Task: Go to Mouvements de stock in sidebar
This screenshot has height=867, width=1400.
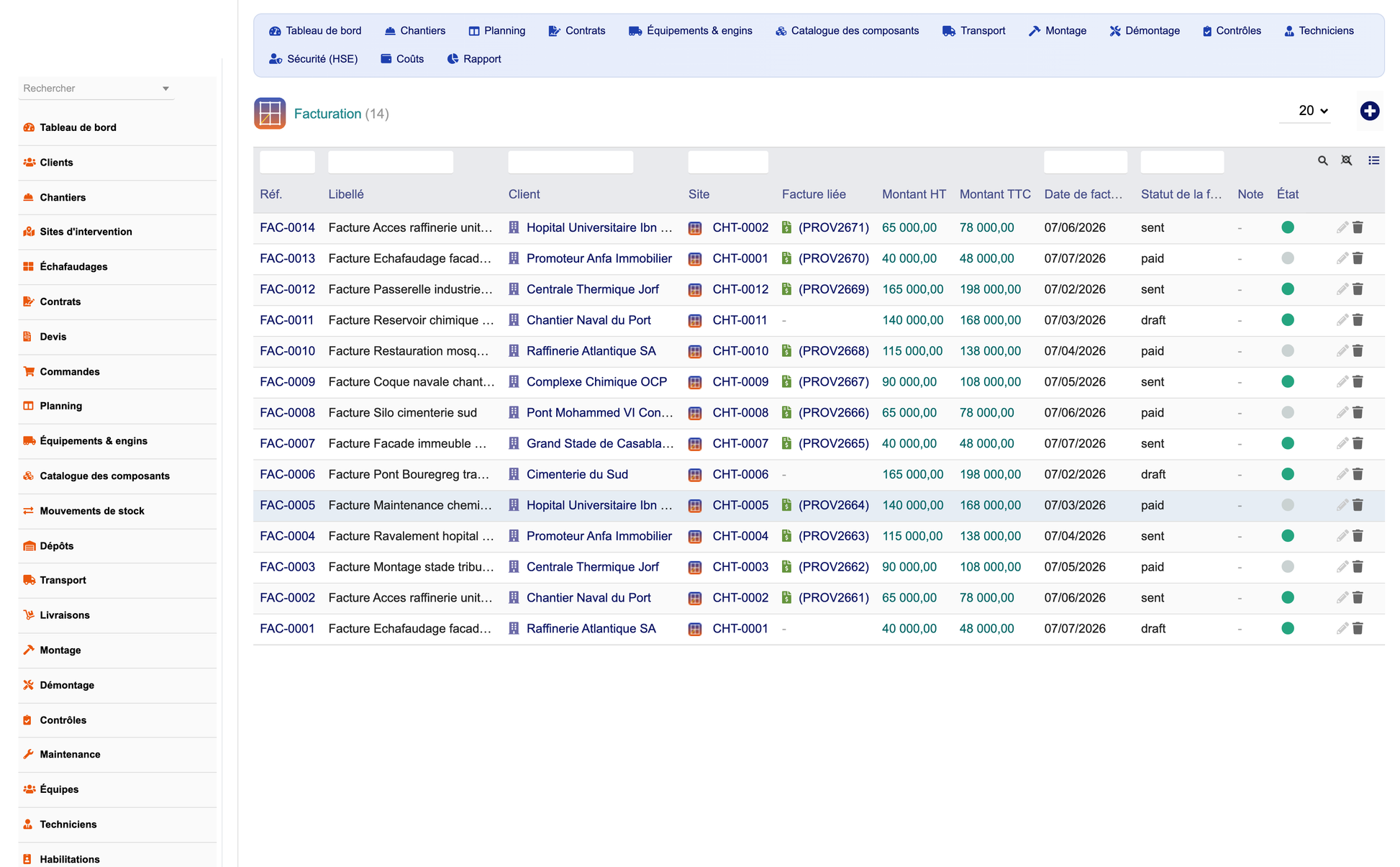Action: [x=92, y=511]
